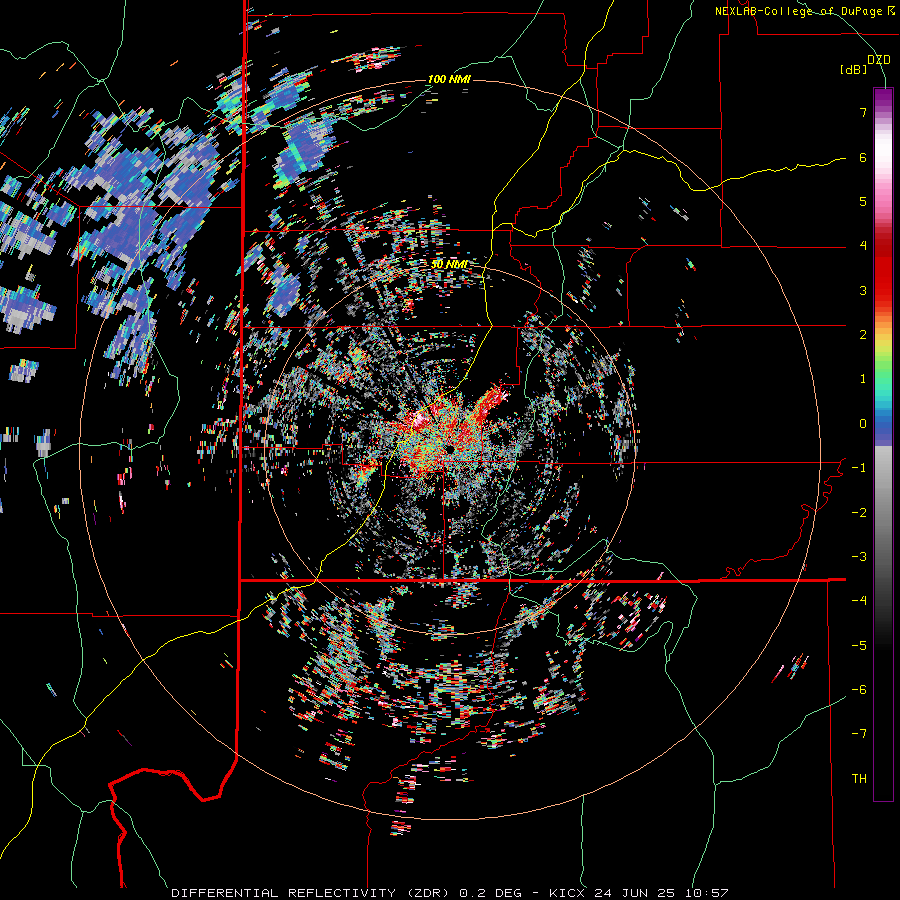Image resolution: width=900 pixels, height=900 pixels.
Task: Click the "50 NMI" range ring label
Action: coord(449,265)
